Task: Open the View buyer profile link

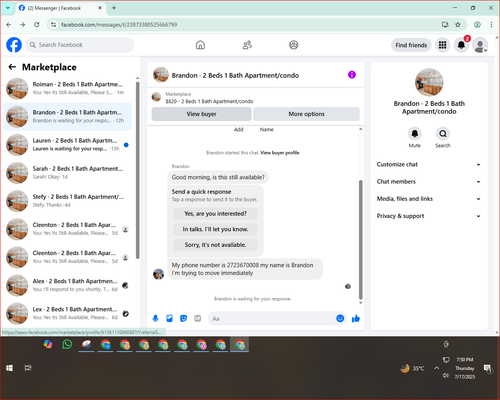Action: coord(280,153)
